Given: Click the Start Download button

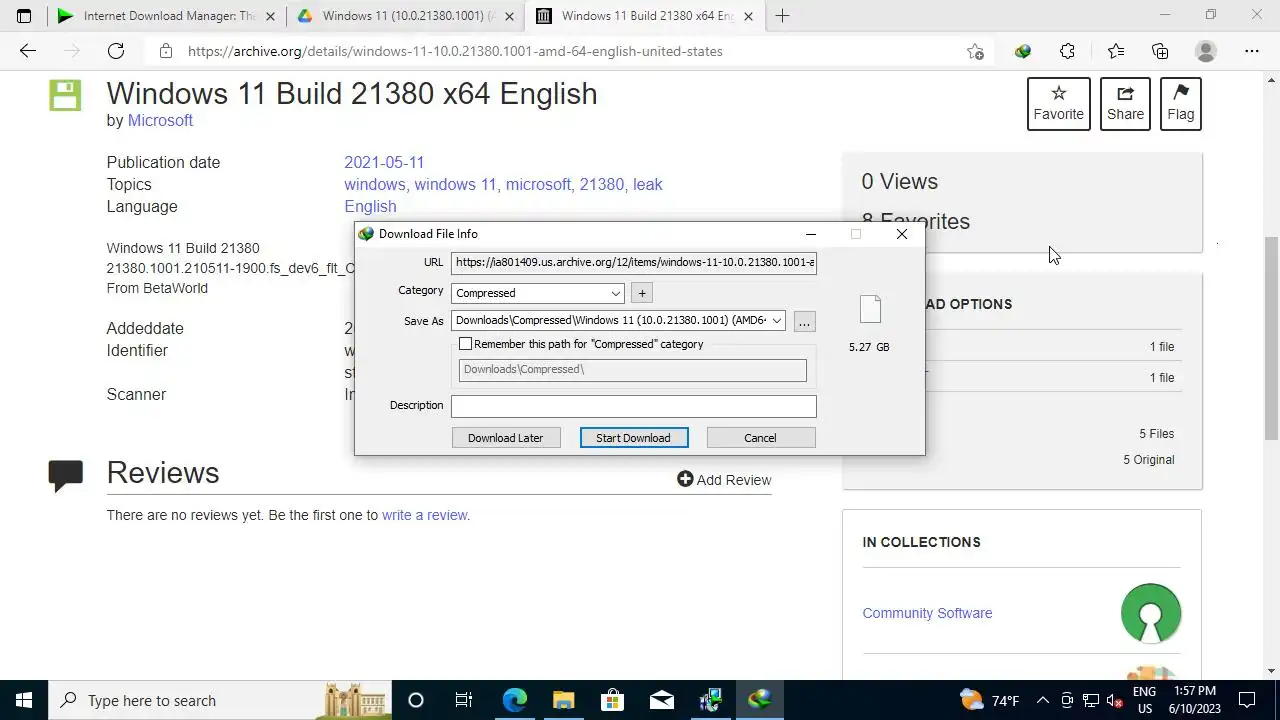Looking at the screenshot, I should (634, 438).
